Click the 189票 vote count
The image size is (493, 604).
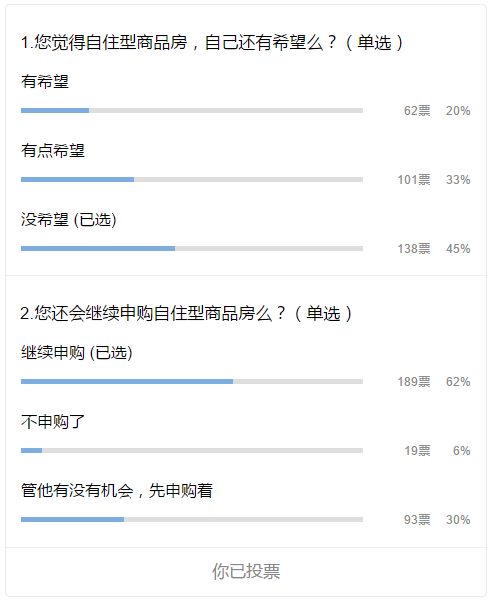[414, 382]
